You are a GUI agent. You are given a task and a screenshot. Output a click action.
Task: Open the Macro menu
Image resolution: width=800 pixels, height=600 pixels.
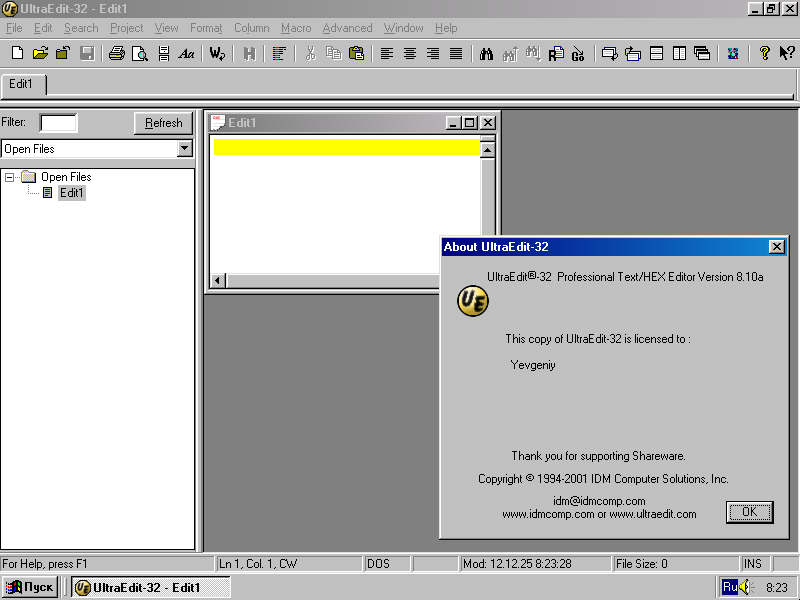pyautogui.click(x=296, y=28)
